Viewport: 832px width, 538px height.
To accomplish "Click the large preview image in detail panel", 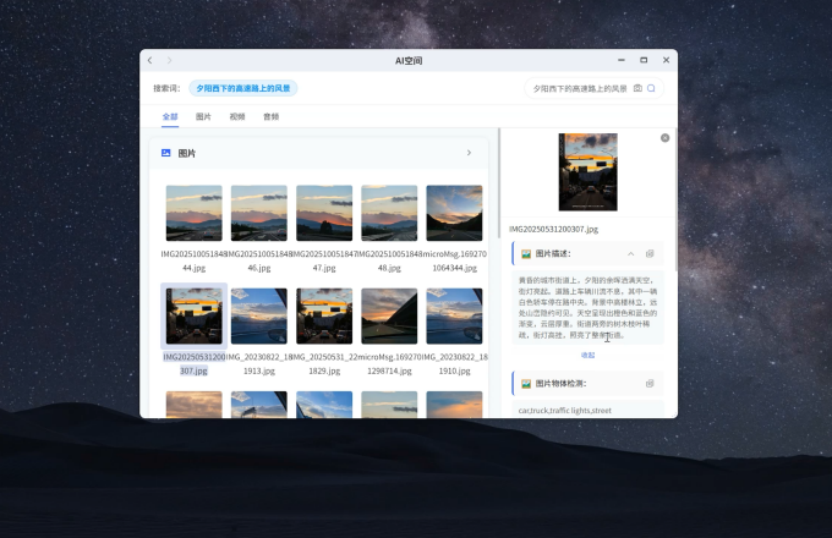I will tap(588, 172).
